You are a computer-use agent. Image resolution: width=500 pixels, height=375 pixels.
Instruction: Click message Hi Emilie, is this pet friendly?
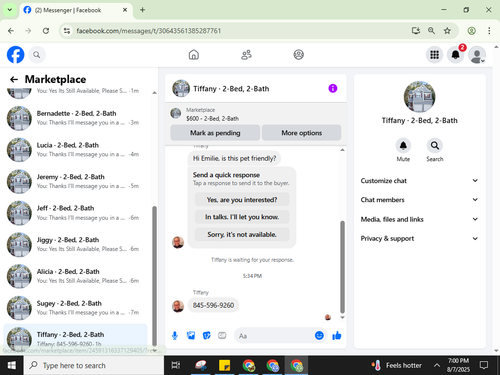tap(234, 158)
